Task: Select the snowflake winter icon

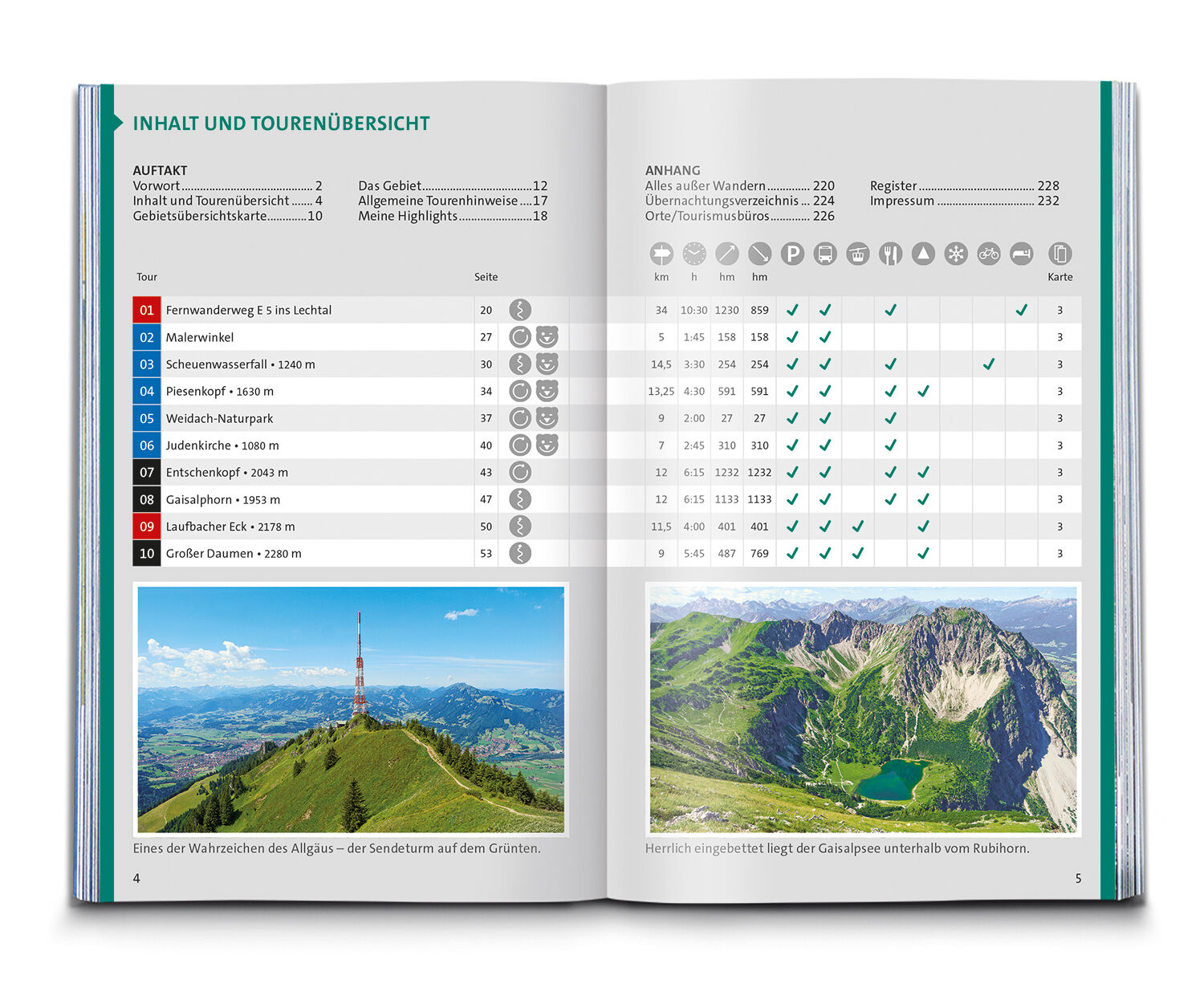Action: [955, 254]
